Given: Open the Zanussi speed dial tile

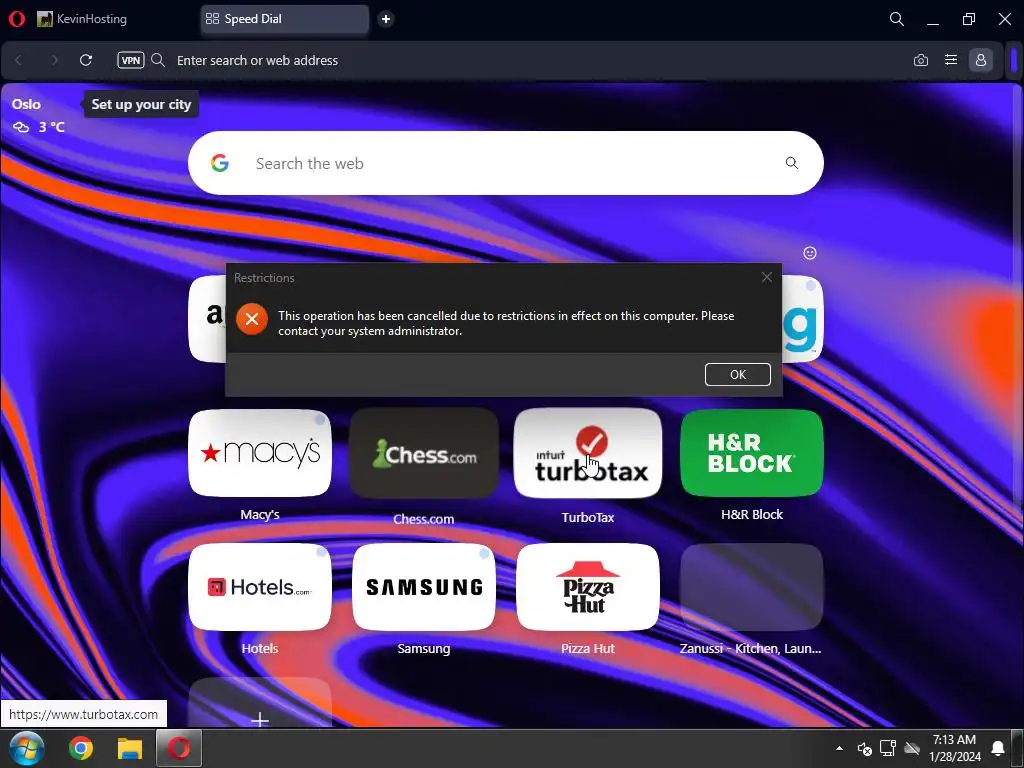Looking at the screenshot, I should (752, 587).
